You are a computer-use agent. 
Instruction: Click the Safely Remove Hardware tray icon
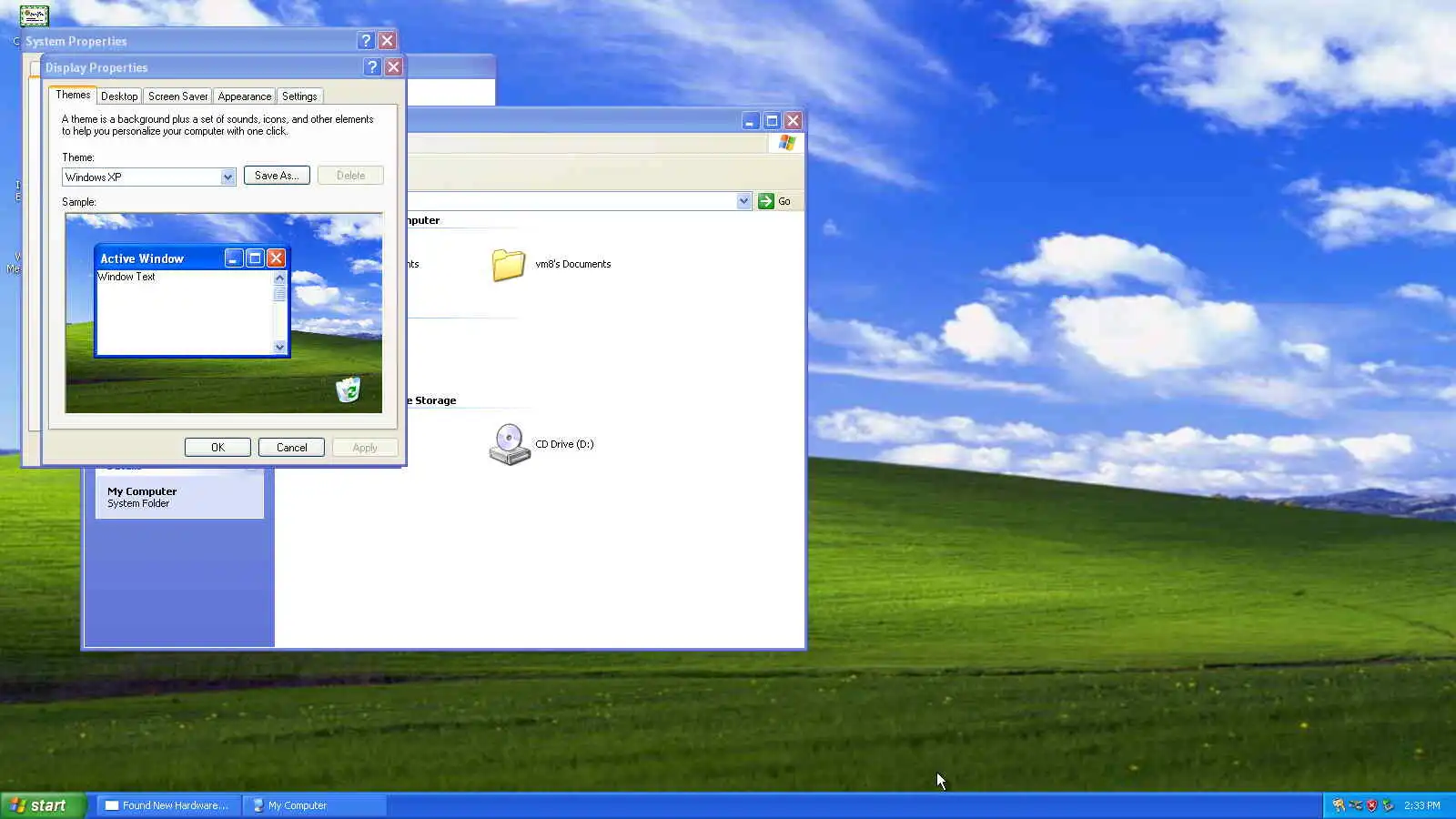(1388, 805)
